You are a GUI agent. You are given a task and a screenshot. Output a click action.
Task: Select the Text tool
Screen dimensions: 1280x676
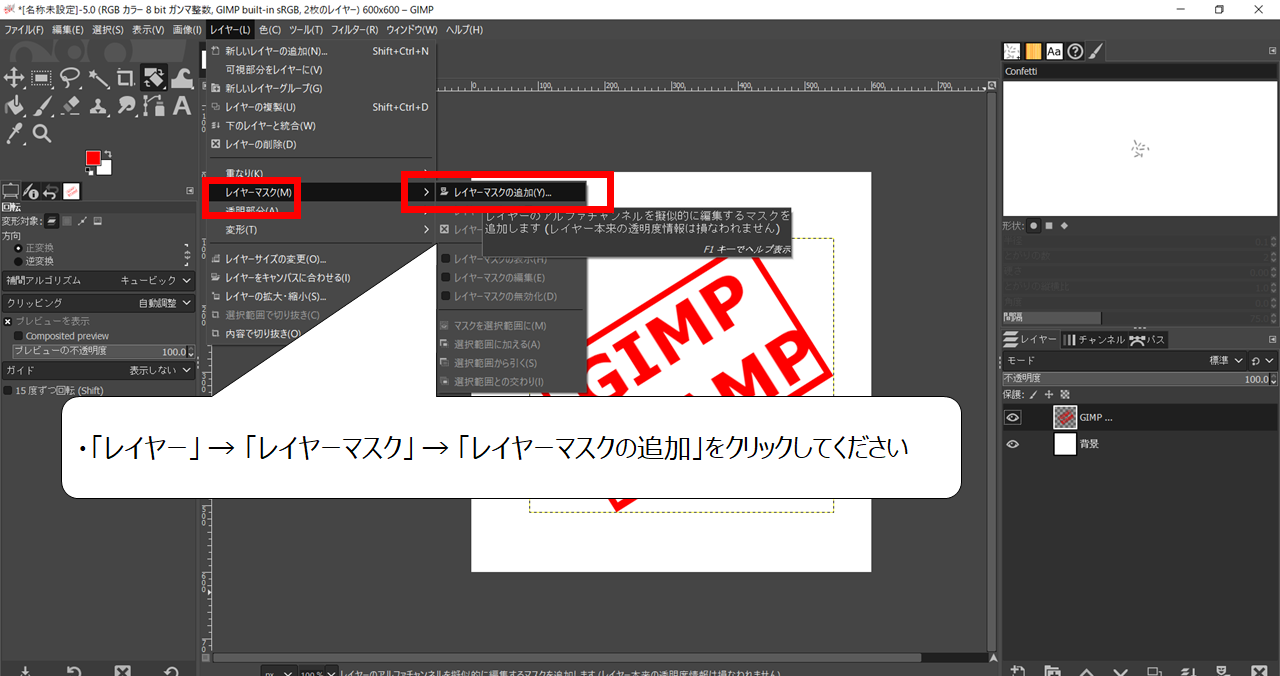182,105
